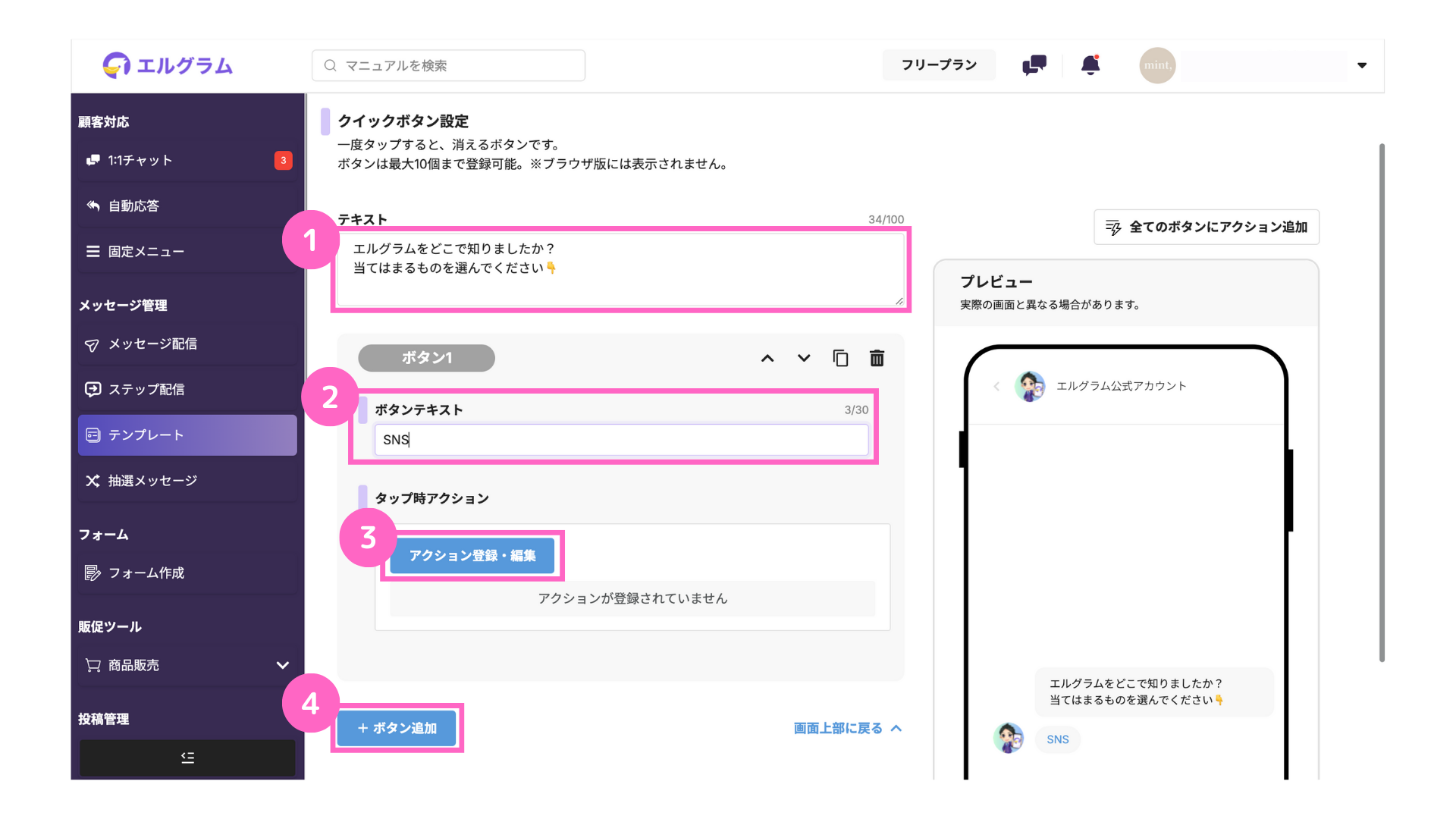Collapse the sidebar with the bottom icon

187,758
